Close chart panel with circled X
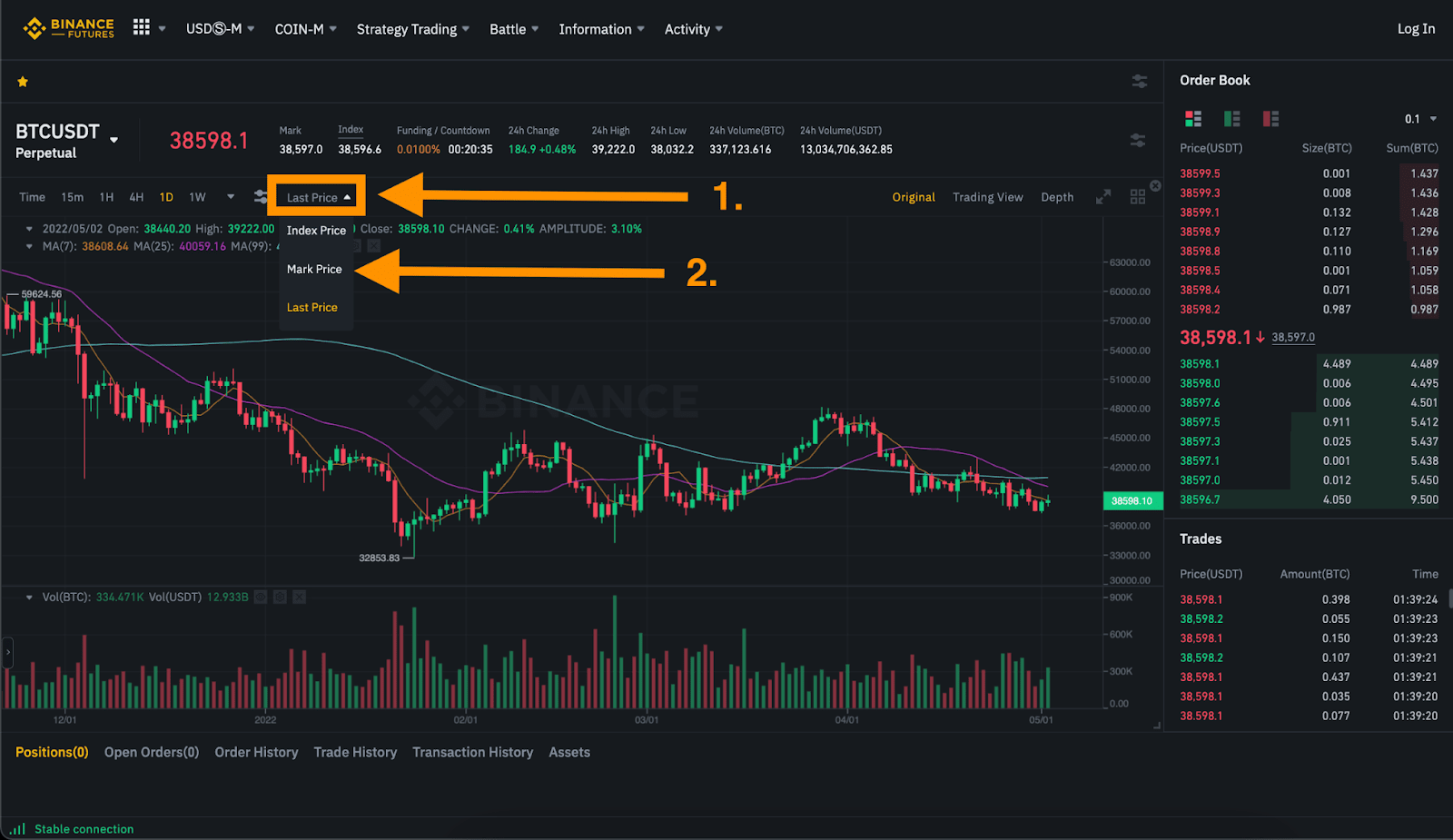Image resolution: width=1453 pixels, height=840 pixels. pyautogui.click(x=1155, y=185)
